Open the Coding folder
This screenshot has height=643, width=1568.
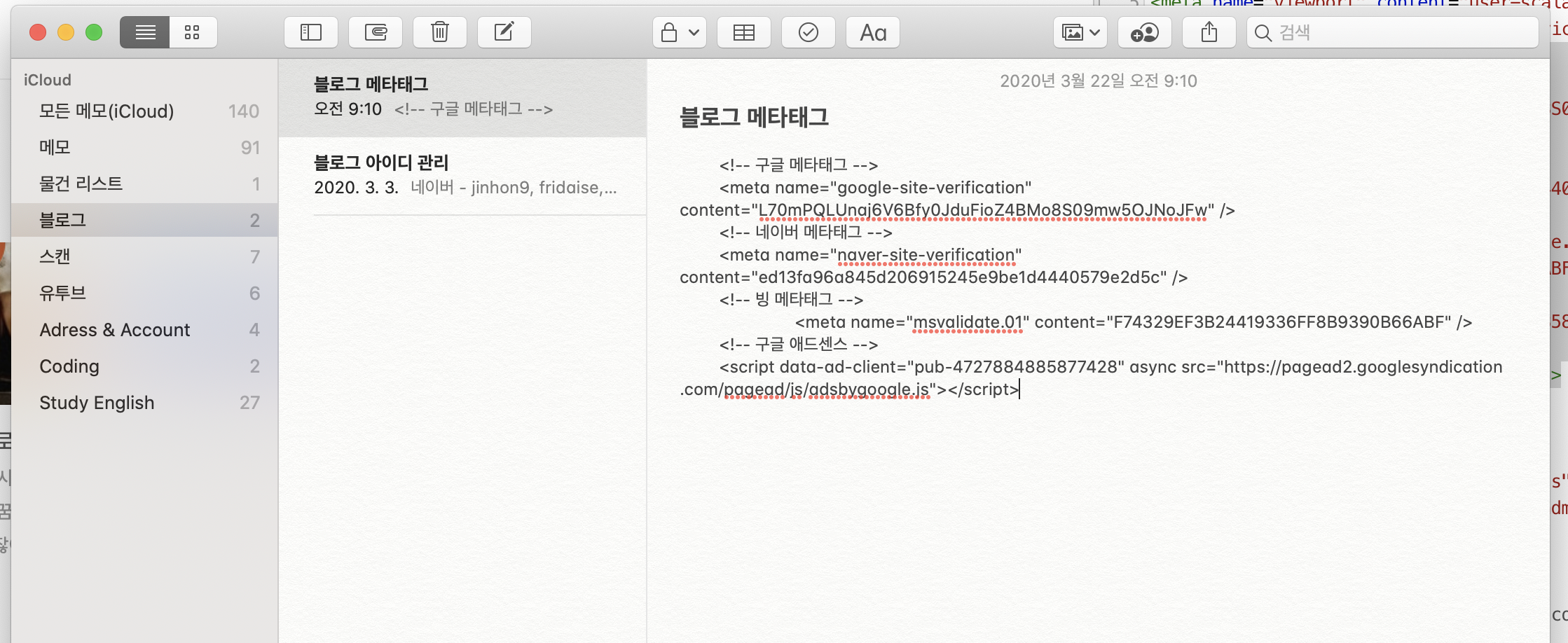144,366
